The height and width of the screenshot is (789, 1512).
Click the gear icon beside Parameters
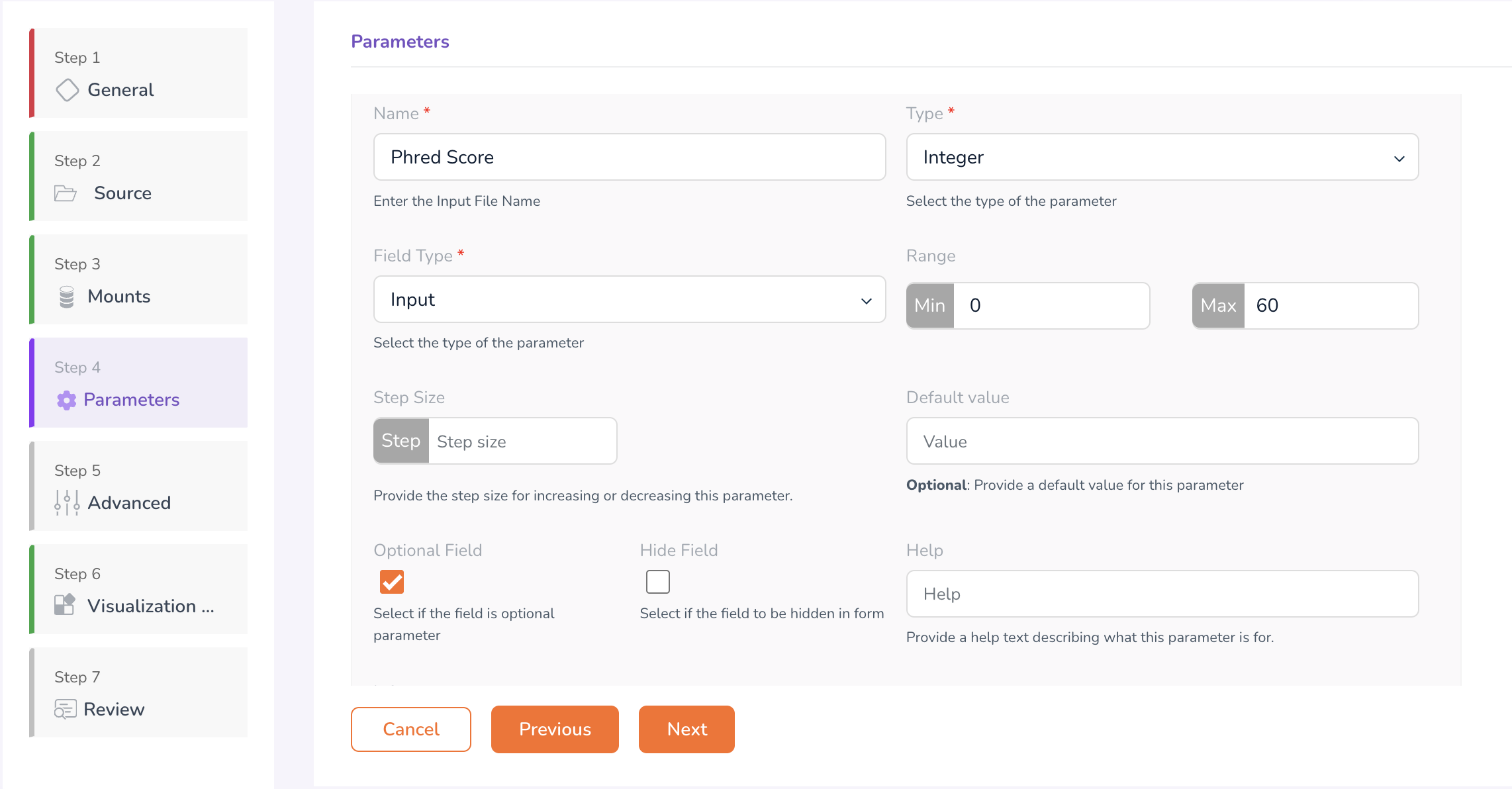66,400
